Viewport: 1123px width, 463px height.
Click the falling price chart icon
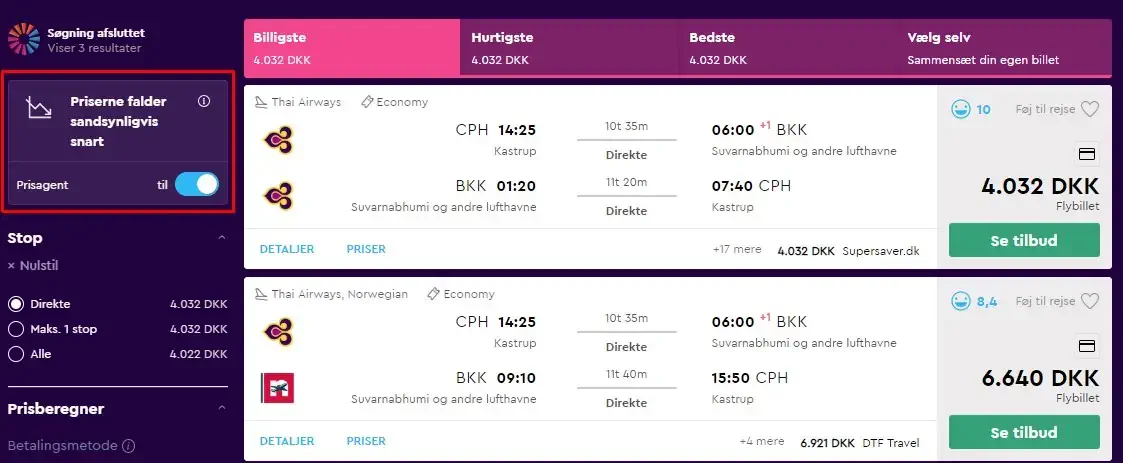[x=39, y=108]
